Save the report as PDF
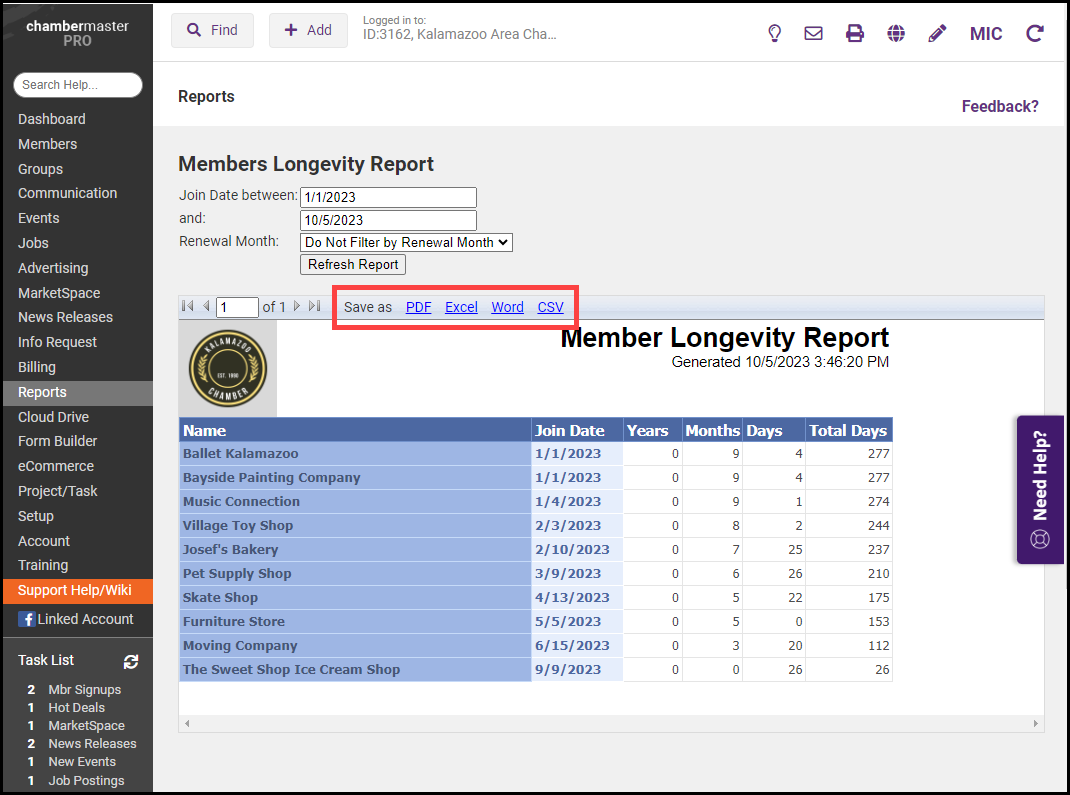Image resolution: width=1070 pixels, height=795 pixels. pyautogui.click(x=418, y=307)
